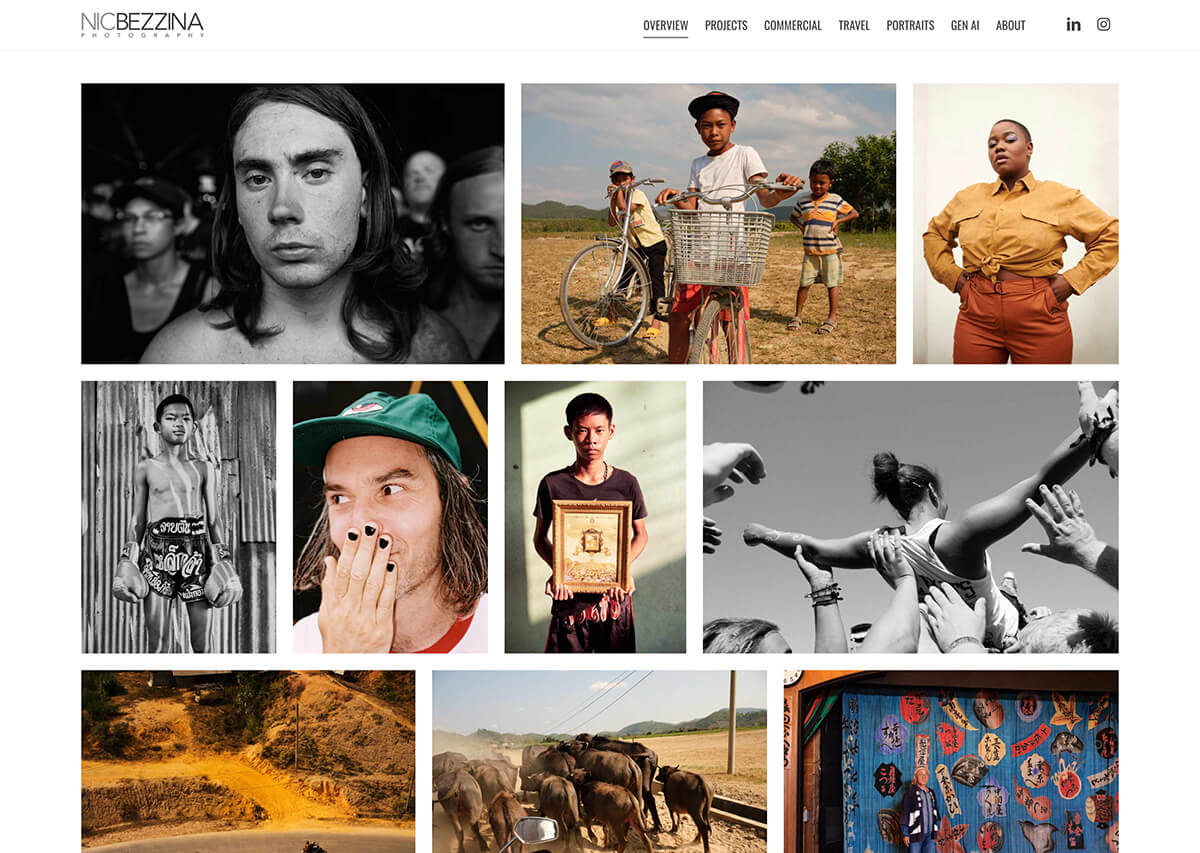View the blue mural wall photo

(951, 761)
